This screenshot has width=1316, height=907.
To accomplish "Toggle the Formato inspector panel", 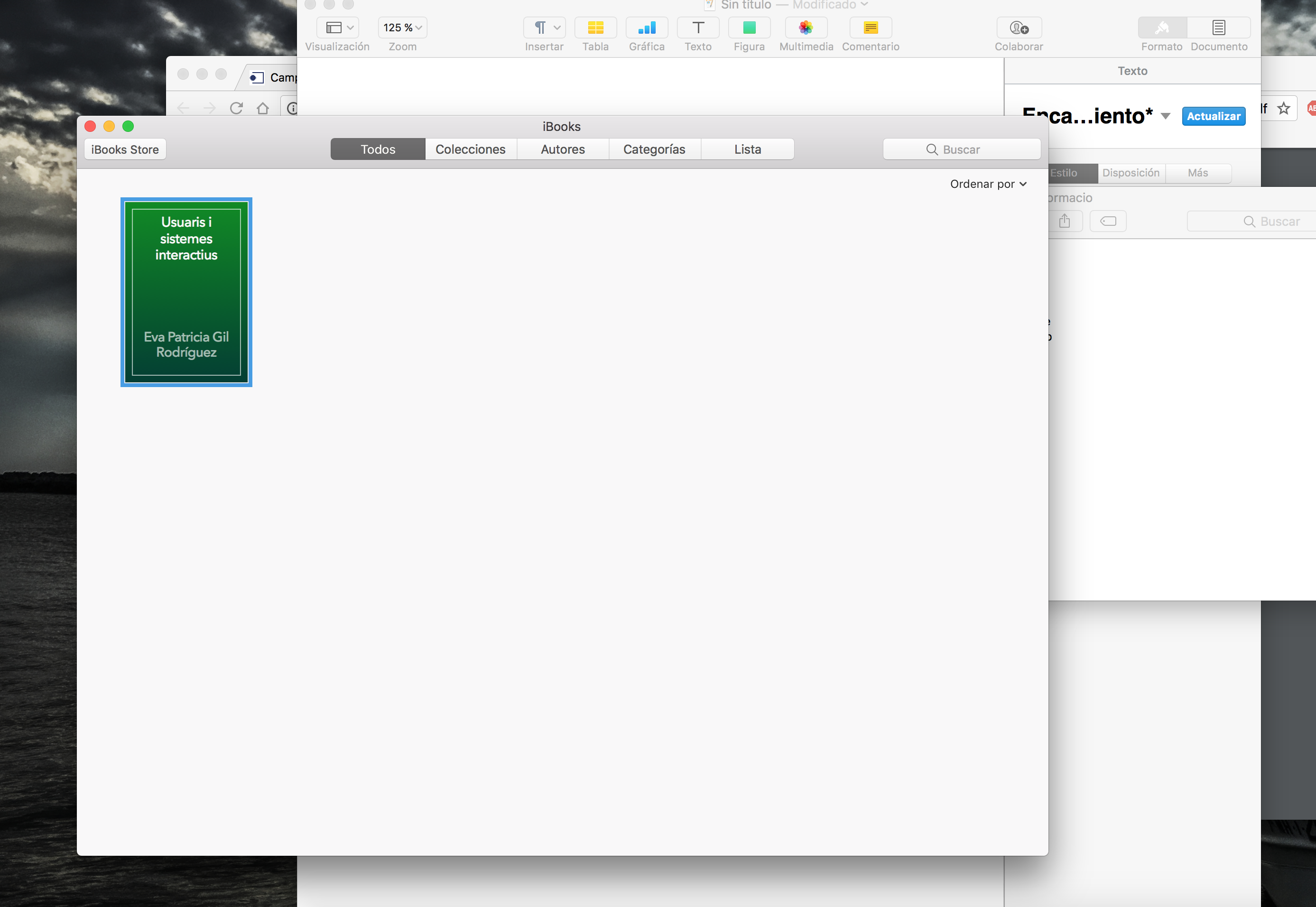I will pyautogui.click(x=1161, y=28).
